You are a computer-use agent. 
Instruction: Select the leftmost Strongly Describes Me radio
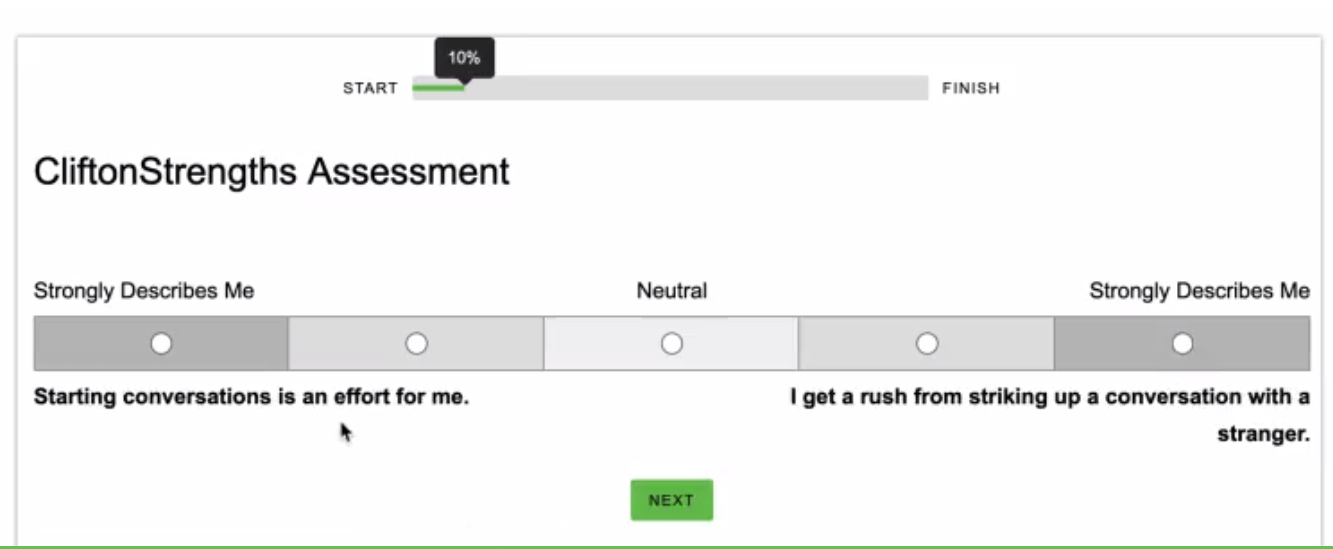point(160,344)
